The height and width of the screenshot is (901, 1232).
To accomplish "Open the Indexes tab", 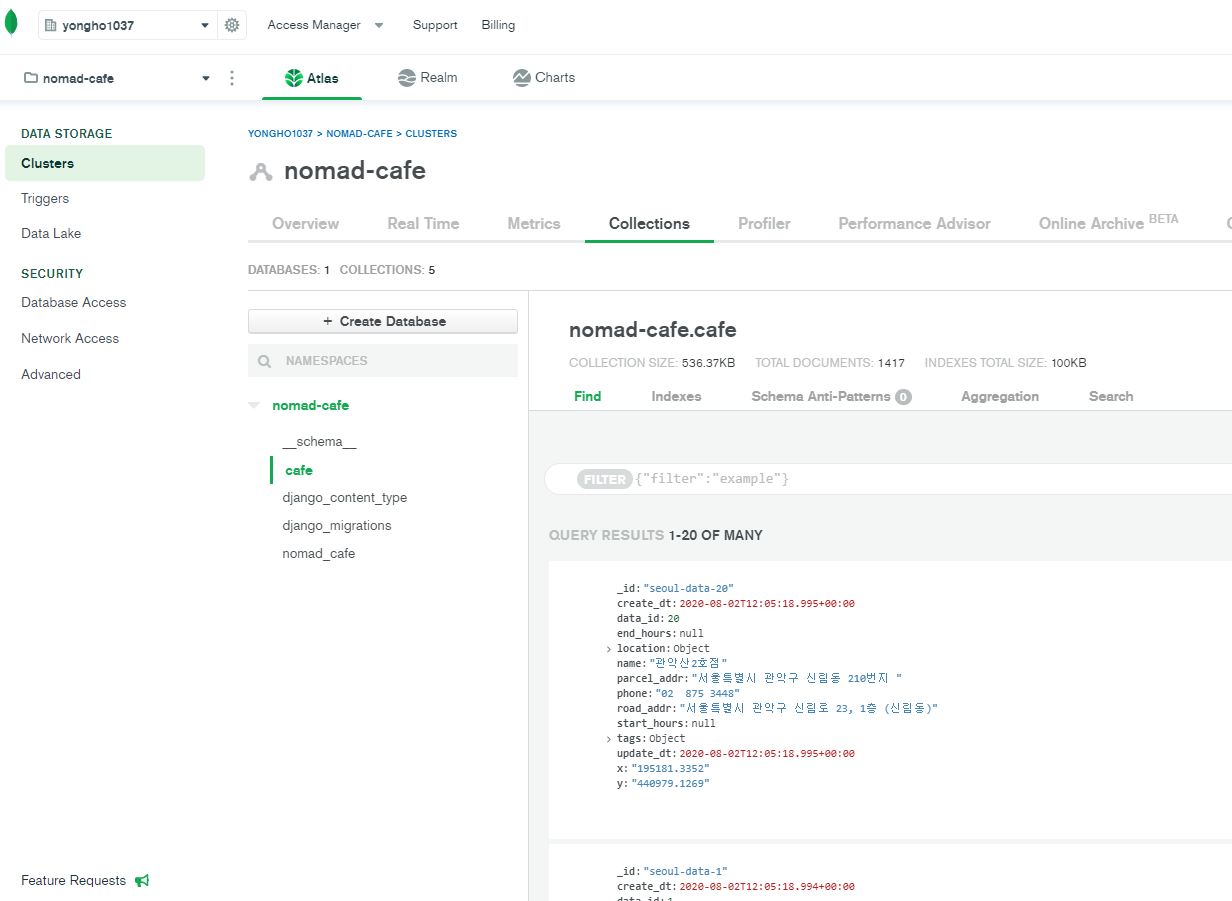I will tap(676, 396).
